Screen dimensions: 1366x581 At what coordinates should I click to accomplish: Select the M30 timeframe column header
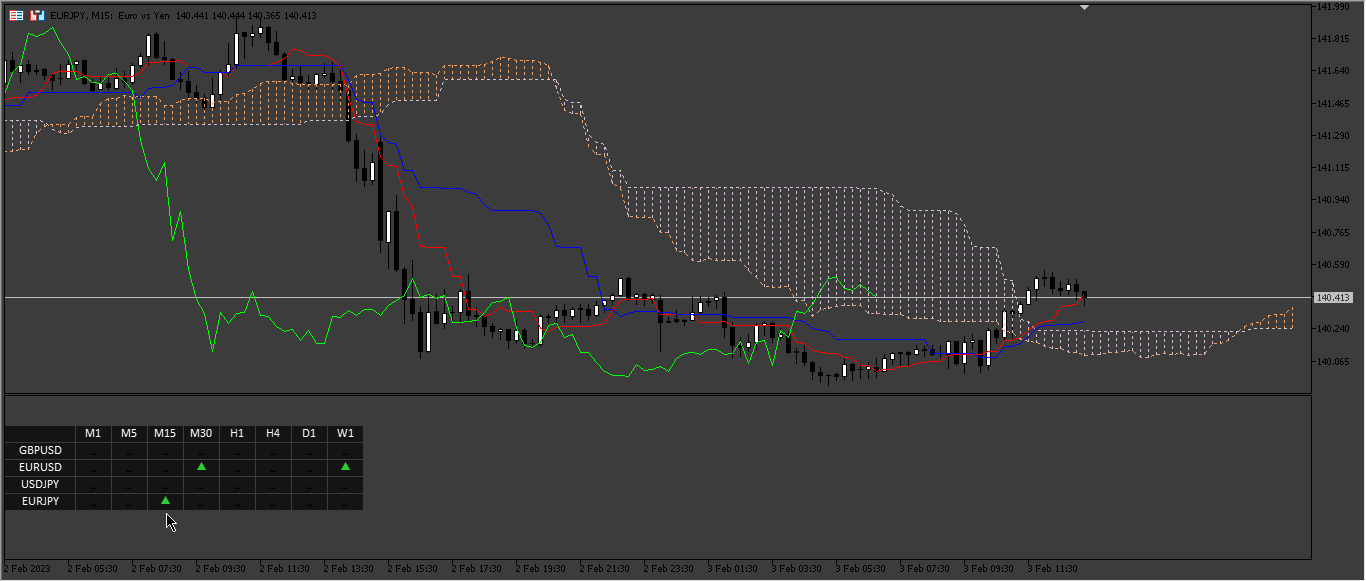[x=201, y=433]
